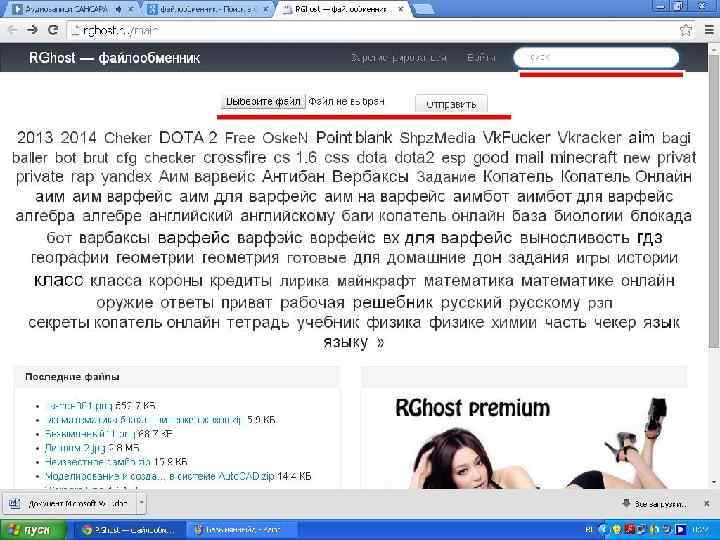Viewport: 720px width, 540px height.
Task: Focus the site search field
Action: 596,58
